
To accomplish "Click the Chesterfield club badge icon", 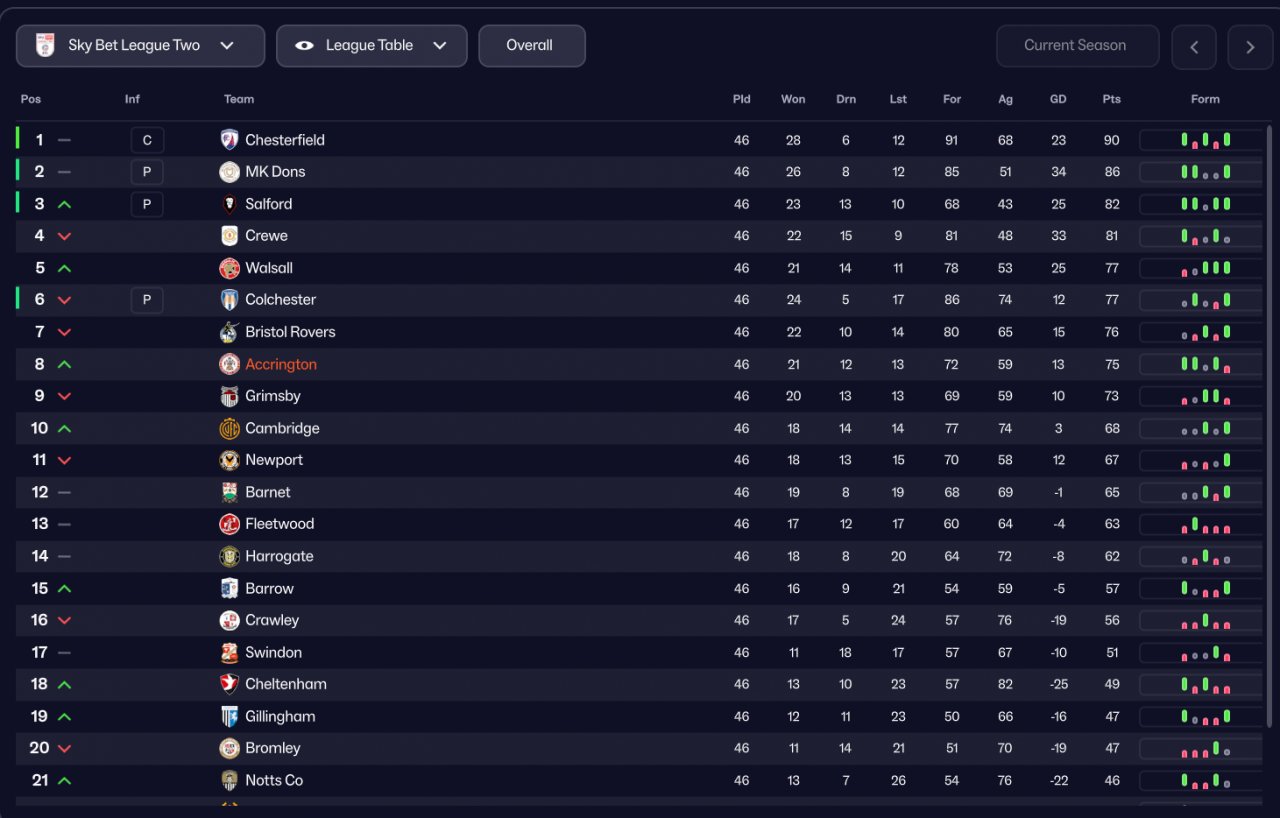I will (x=230, y=140).
